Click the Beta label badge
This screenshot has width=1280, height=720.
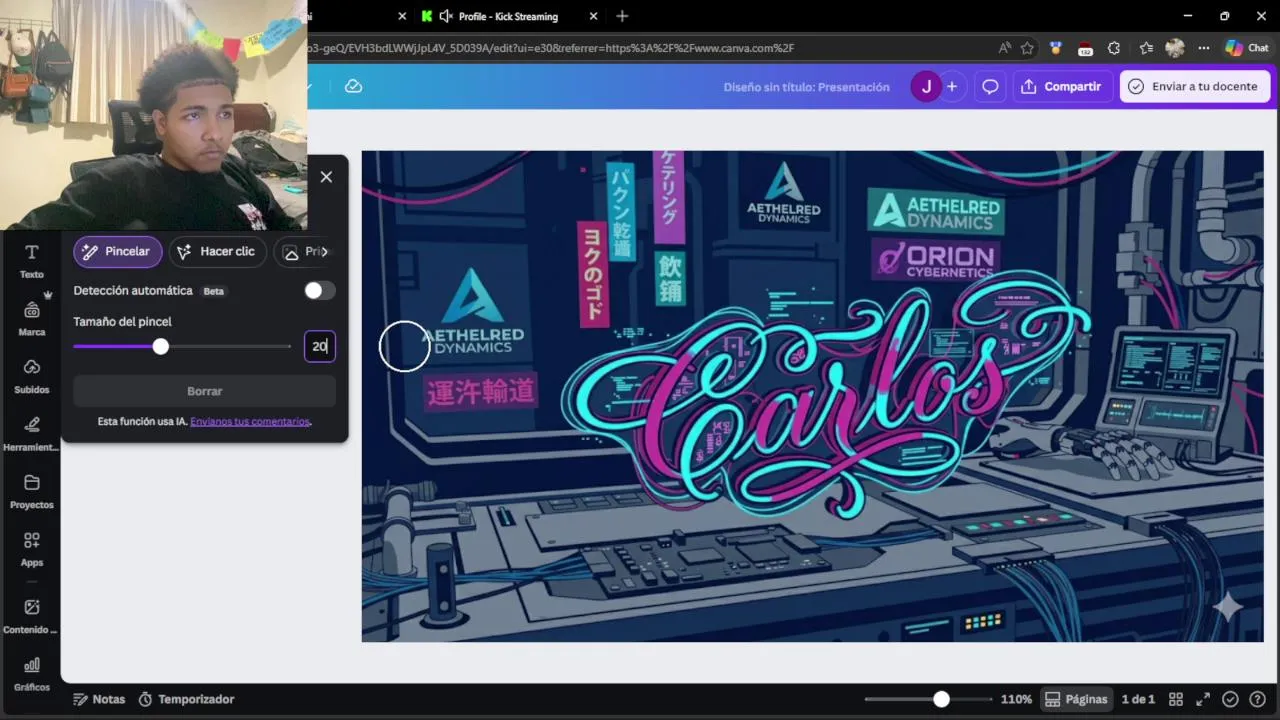coord(214,291)
